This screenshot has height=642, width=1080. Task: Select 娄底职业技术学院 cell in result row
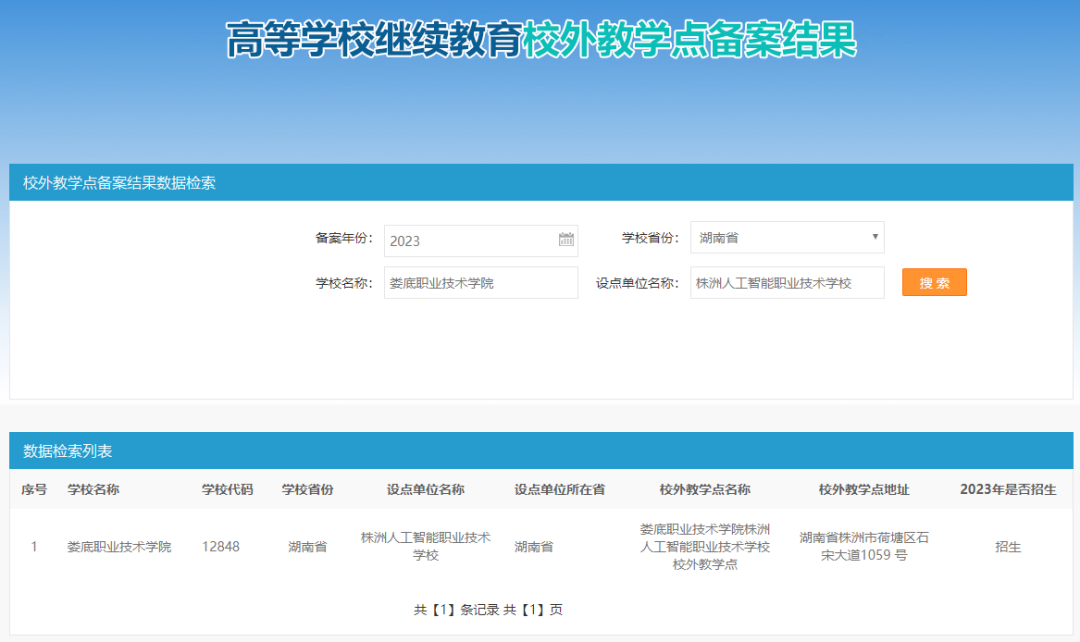[x=119, y=547]
